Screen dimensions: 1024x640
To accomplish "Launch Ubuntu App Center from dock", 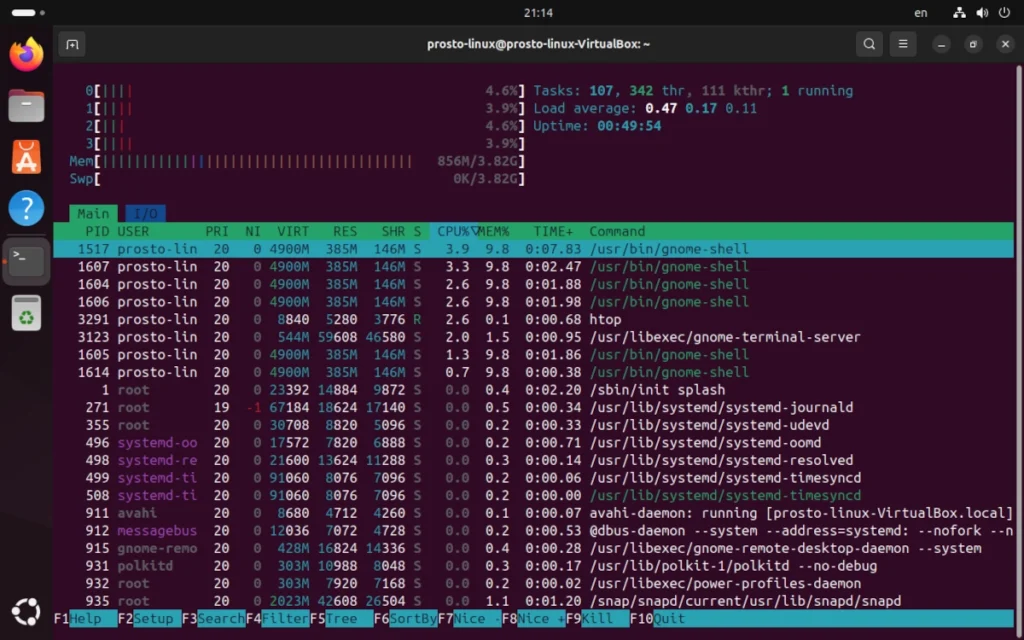I will coord(26,157).
